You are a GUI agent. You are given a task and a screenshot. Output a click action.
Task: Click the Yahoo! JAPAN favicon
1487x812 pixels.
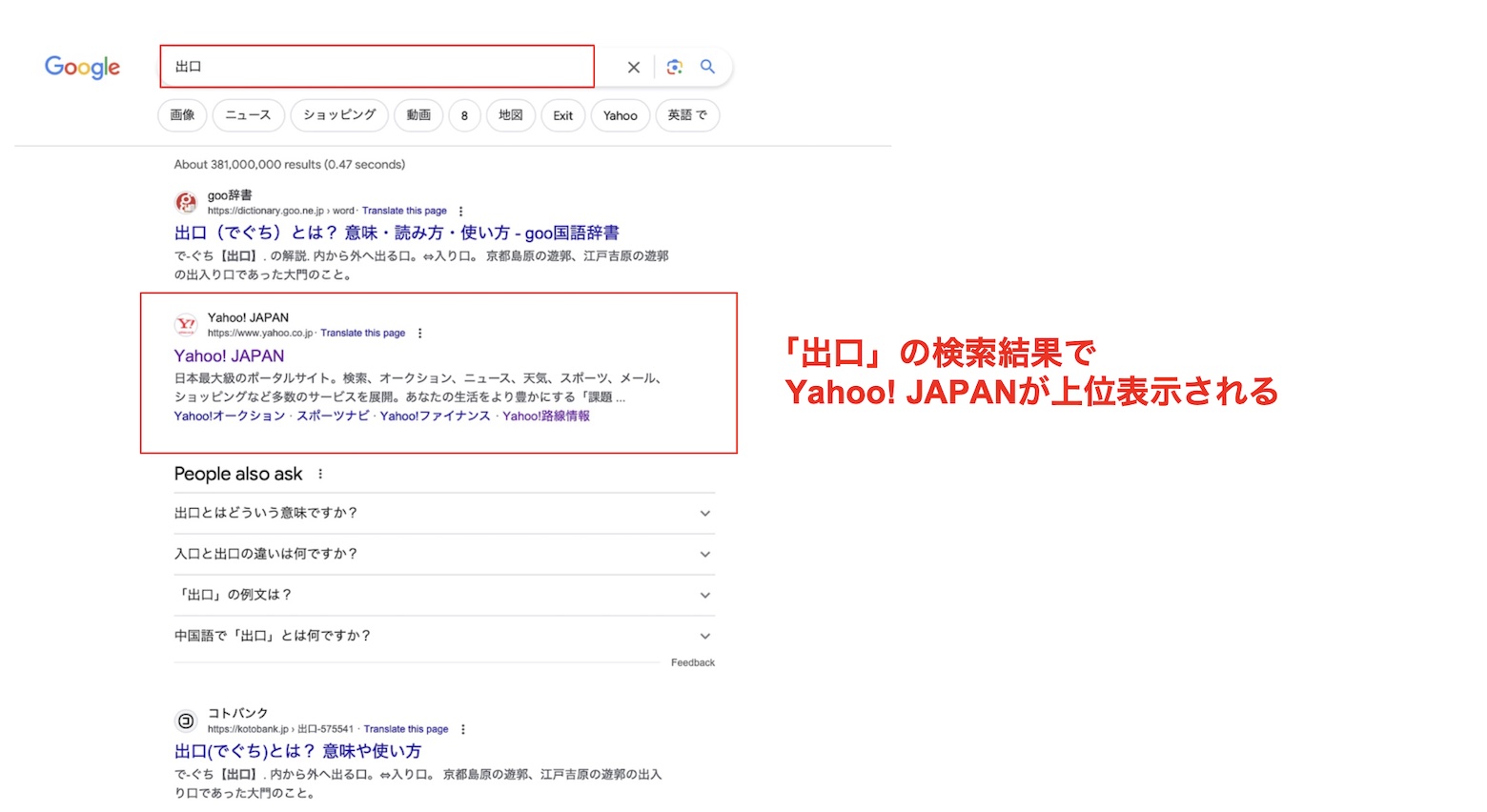click(186, 325)
